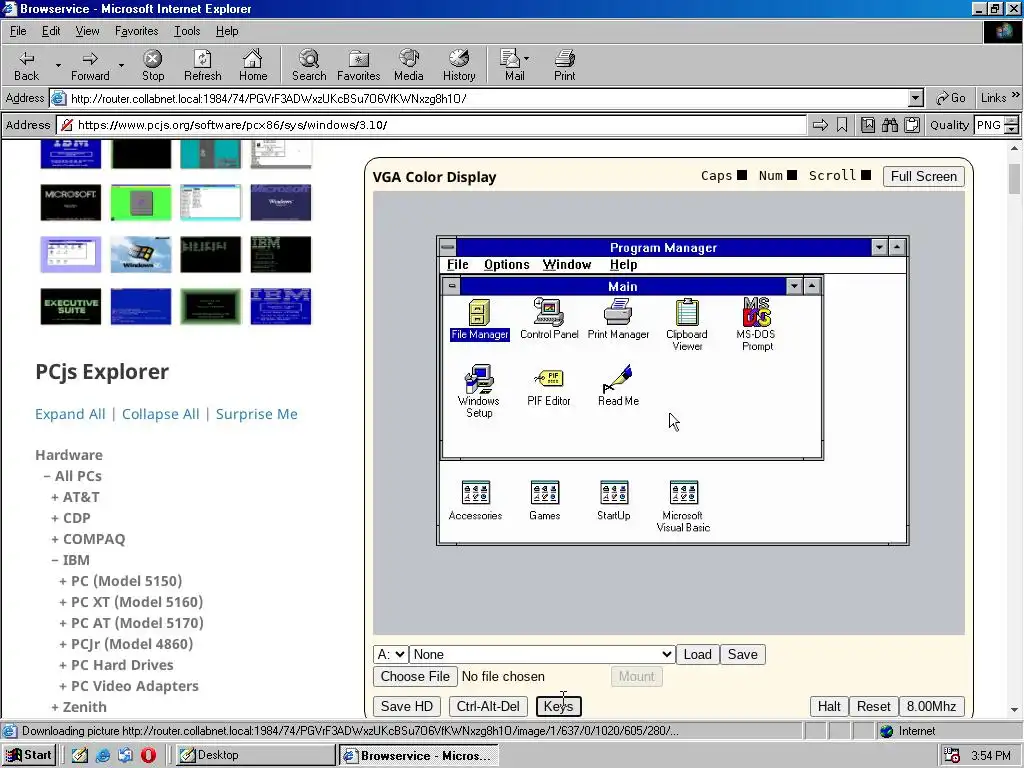Open the Microsoft Visual Basic group icon
Image resolution: width=1024 pixels, height=768 pixels.
click(683, 506)
